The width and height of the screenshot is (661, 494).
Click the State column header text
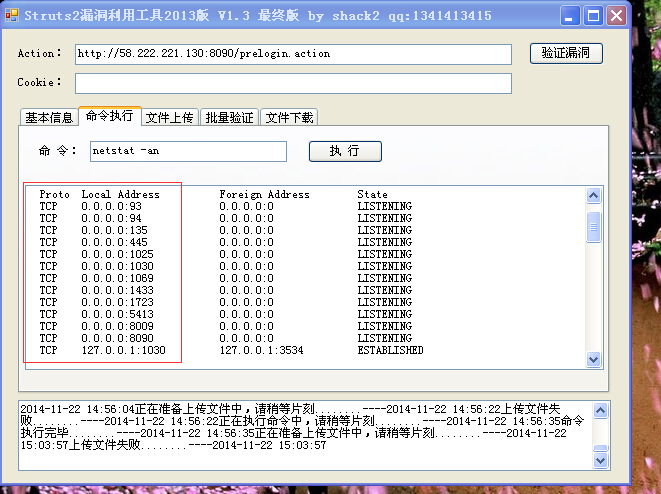(x=372, y=194)
